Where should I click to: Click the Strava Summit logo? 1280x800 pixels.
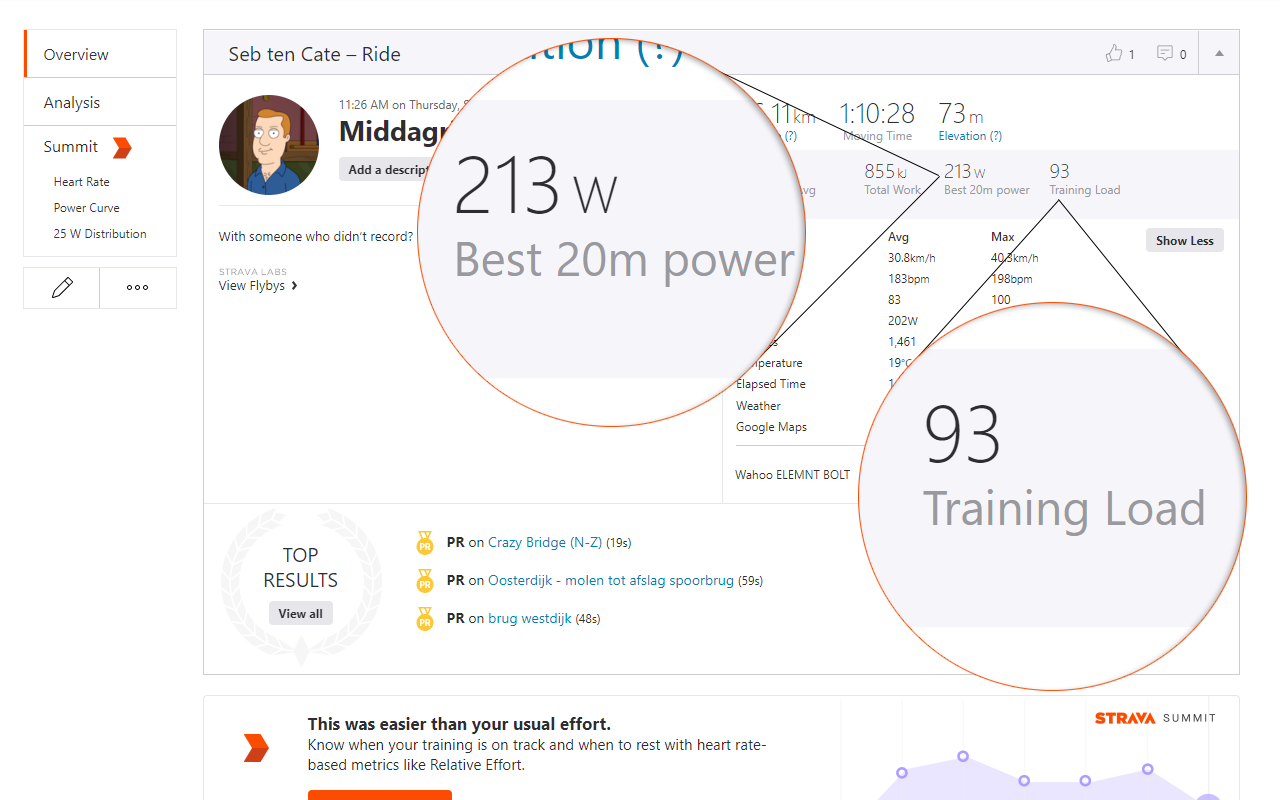tap(1155, 718)
